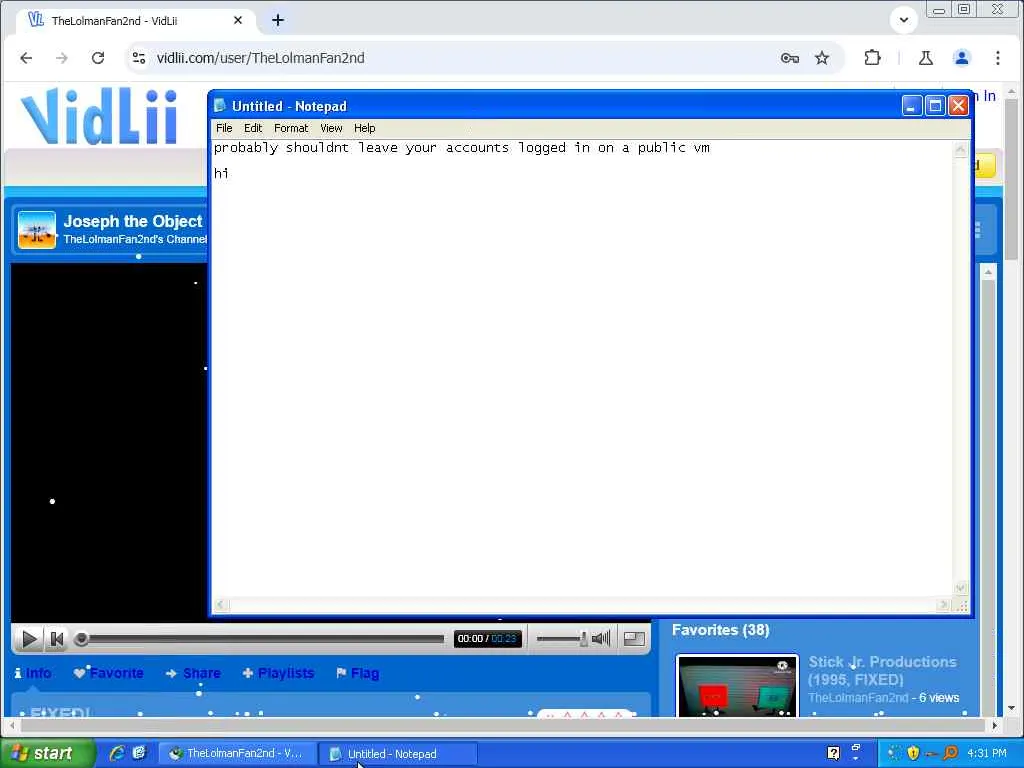This screenshot has height=768, width=1024.
Task: Click the security shield tray icon
Action: coord(913,753)
